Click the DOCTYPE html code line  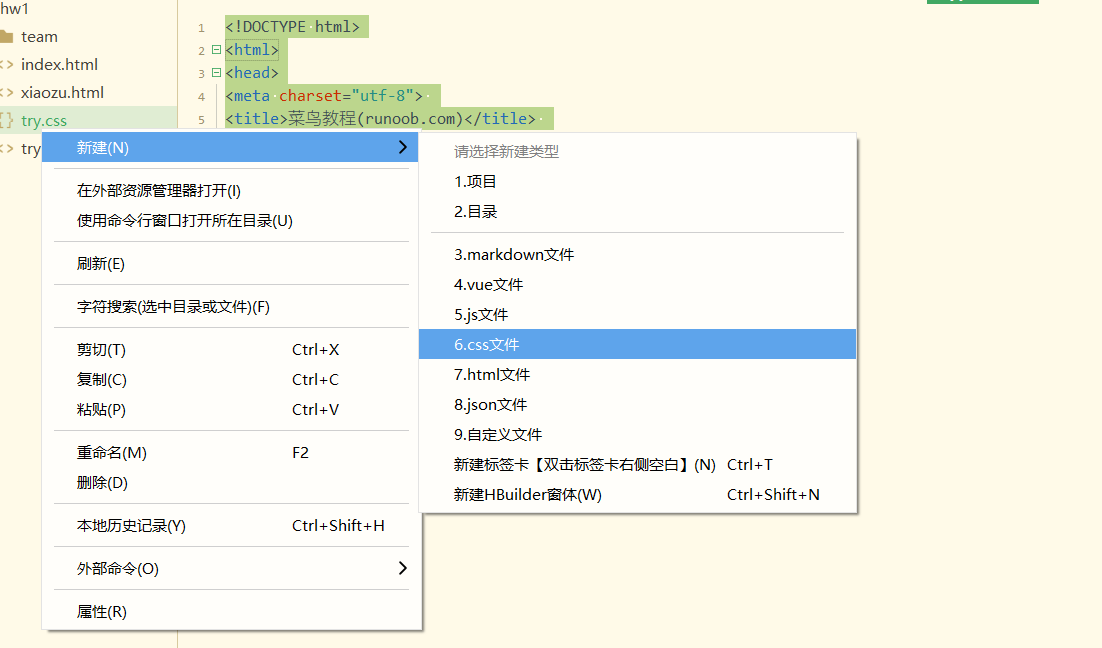[x=292, y=27]
